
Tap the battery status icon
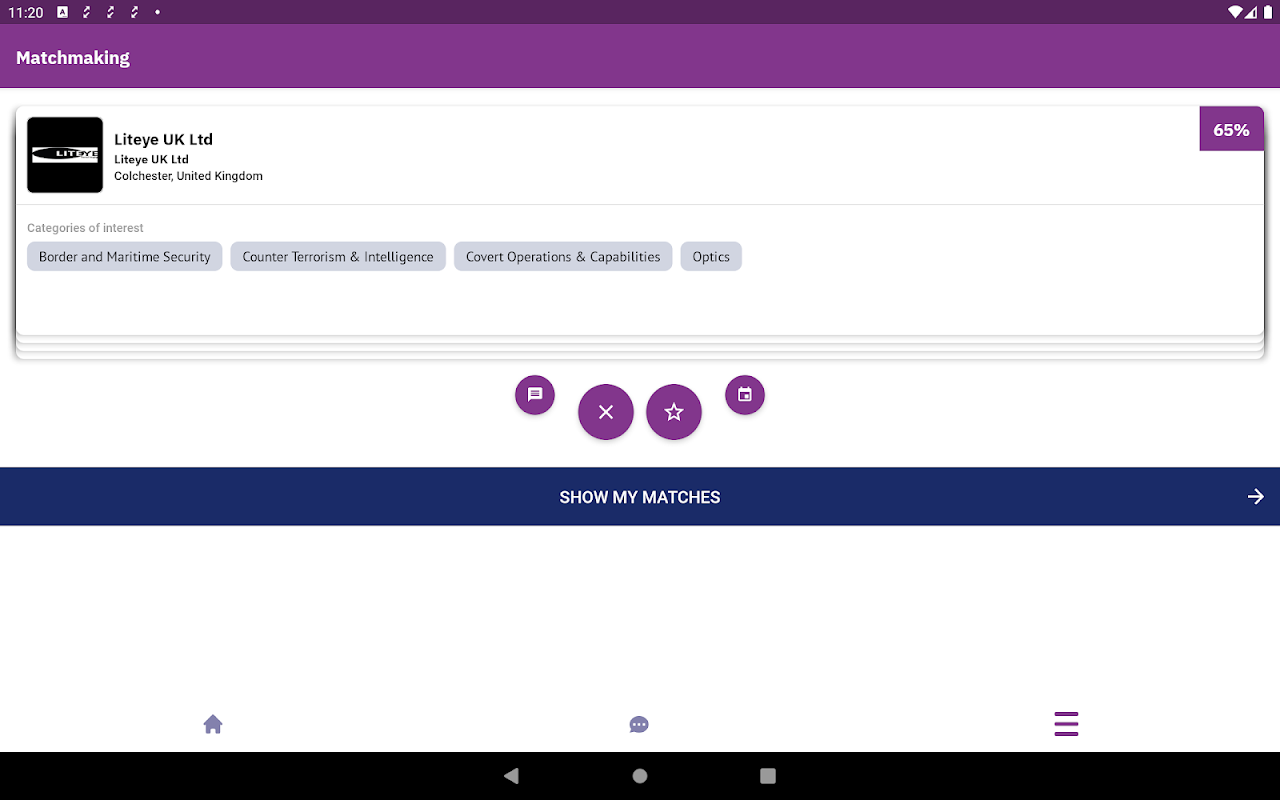pos(1268,12)
